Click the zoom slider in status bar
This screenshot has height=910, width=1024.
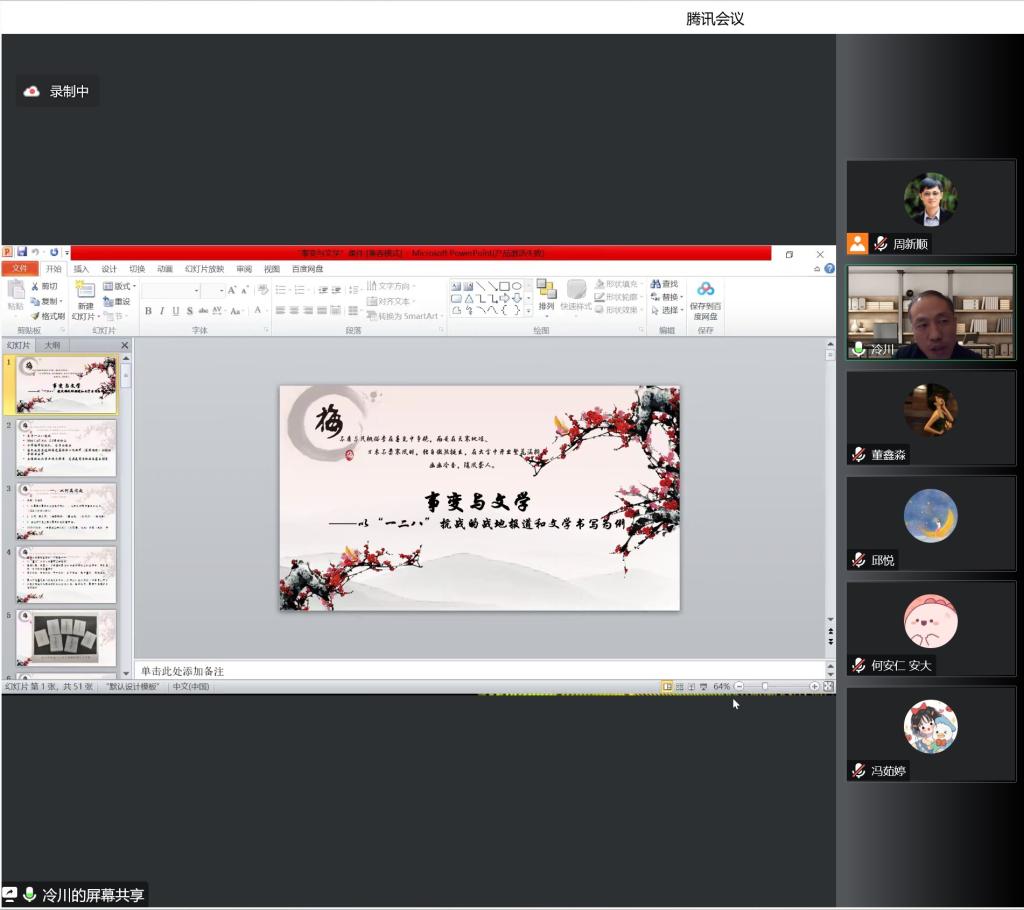(x=765, y=686)
